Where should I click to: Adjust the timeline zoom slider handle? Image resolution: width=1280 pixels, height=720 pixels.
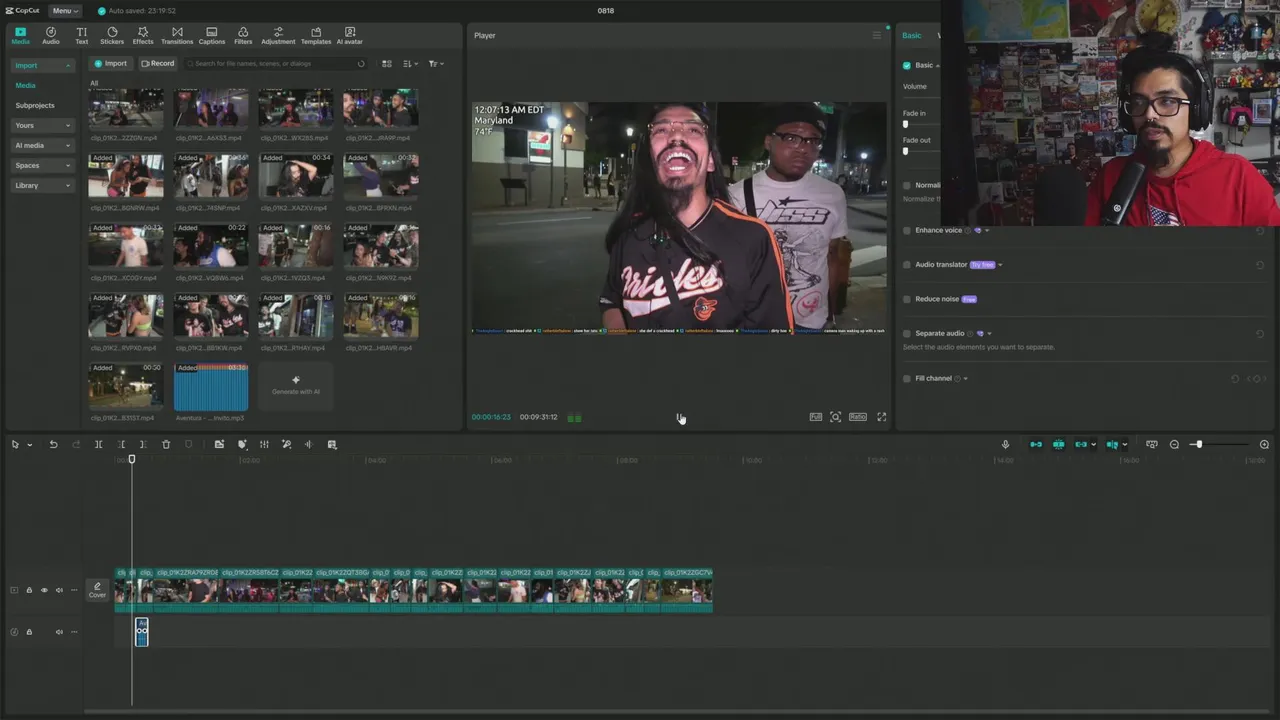[x=1198, y=444]
